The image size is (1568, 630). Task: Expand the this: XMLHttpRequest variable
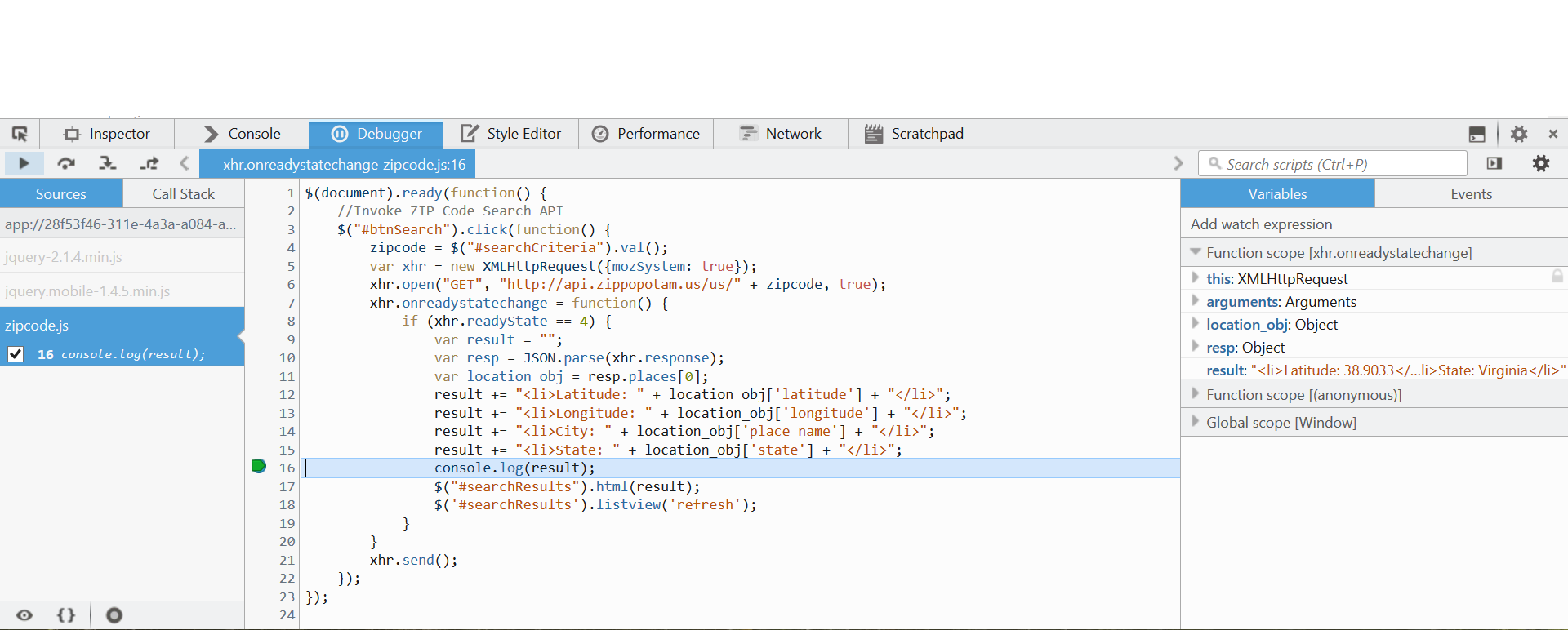(1196, 278)
